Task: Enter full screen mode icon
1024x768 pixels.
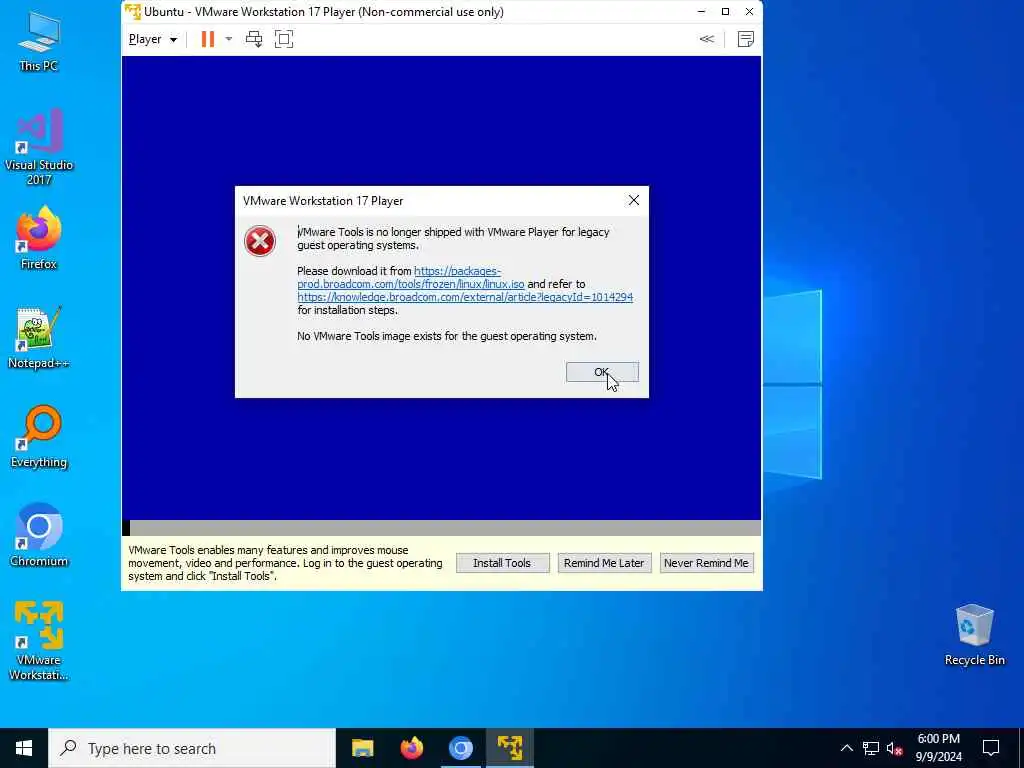Action: pos(284,39)
